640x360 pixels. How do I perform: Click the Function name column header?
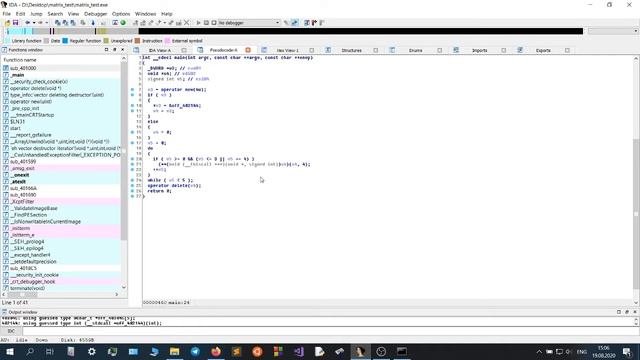61,60
